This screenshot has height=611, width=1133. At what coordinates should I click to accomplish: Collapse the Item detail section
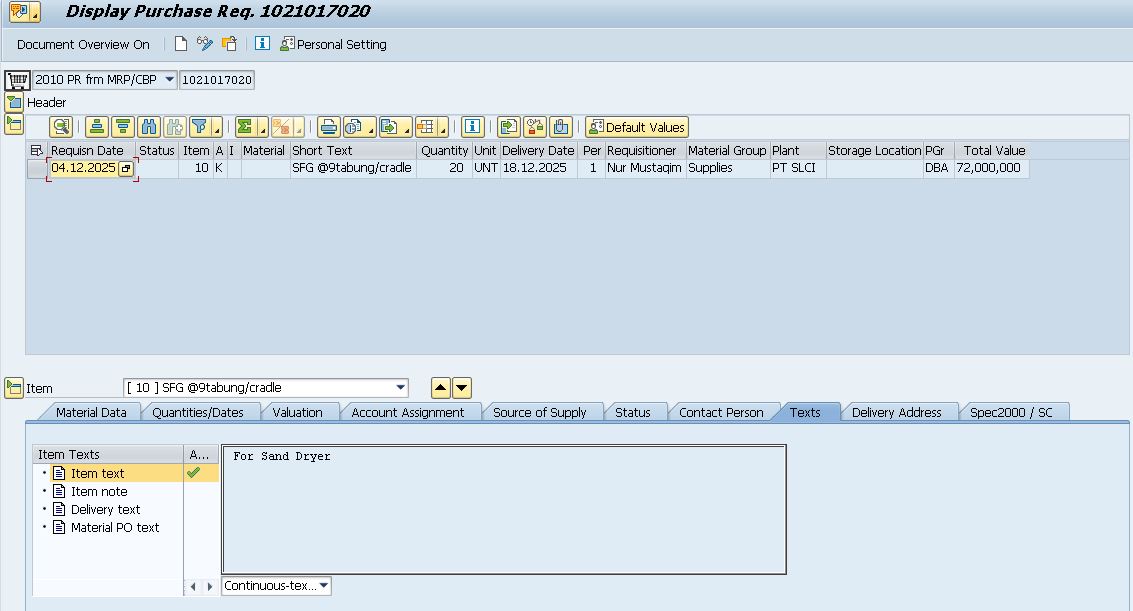click(x=14, y=388)
